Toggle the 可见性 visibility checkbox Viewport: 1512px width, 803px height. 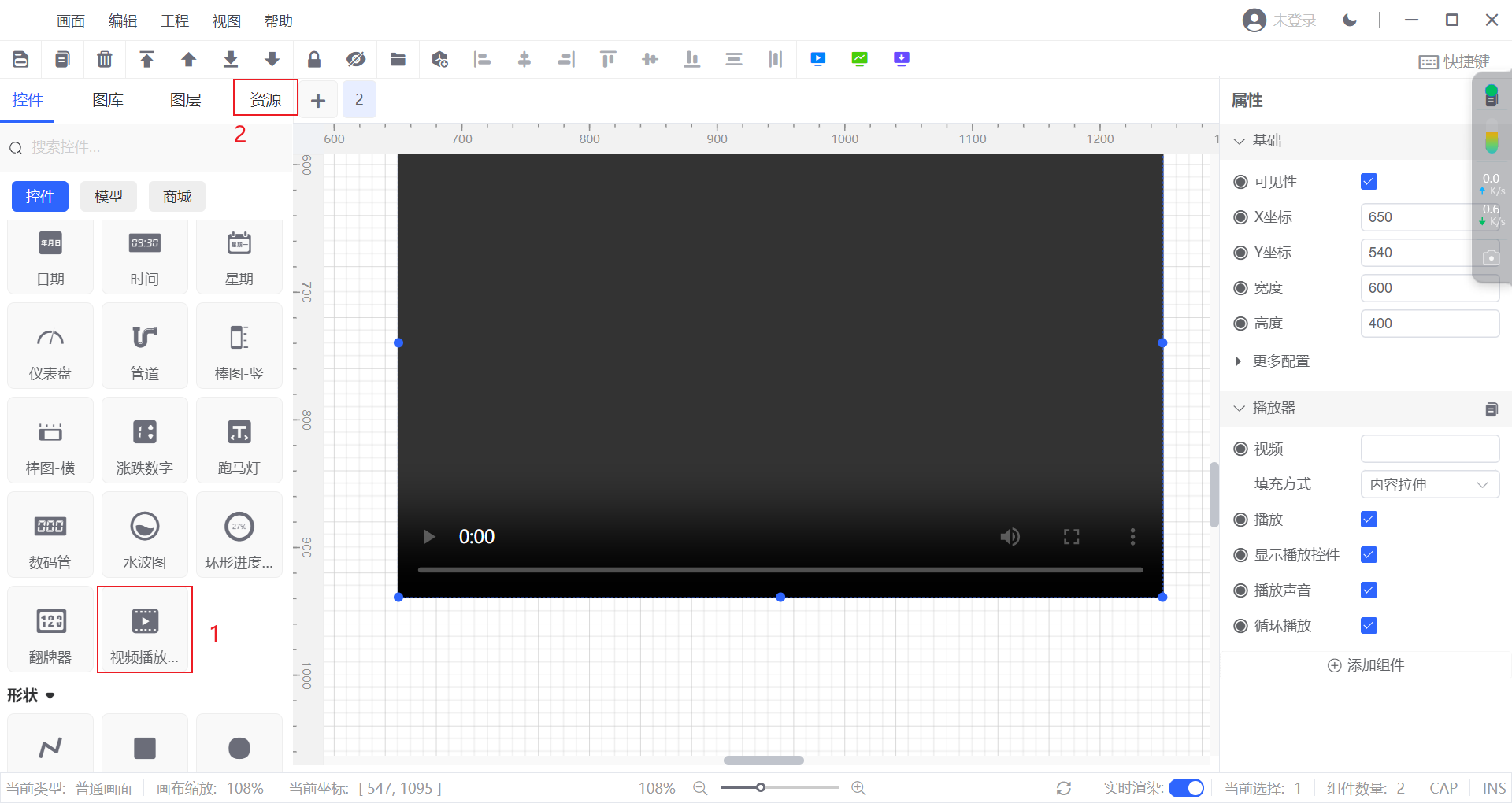(1369, 182)
